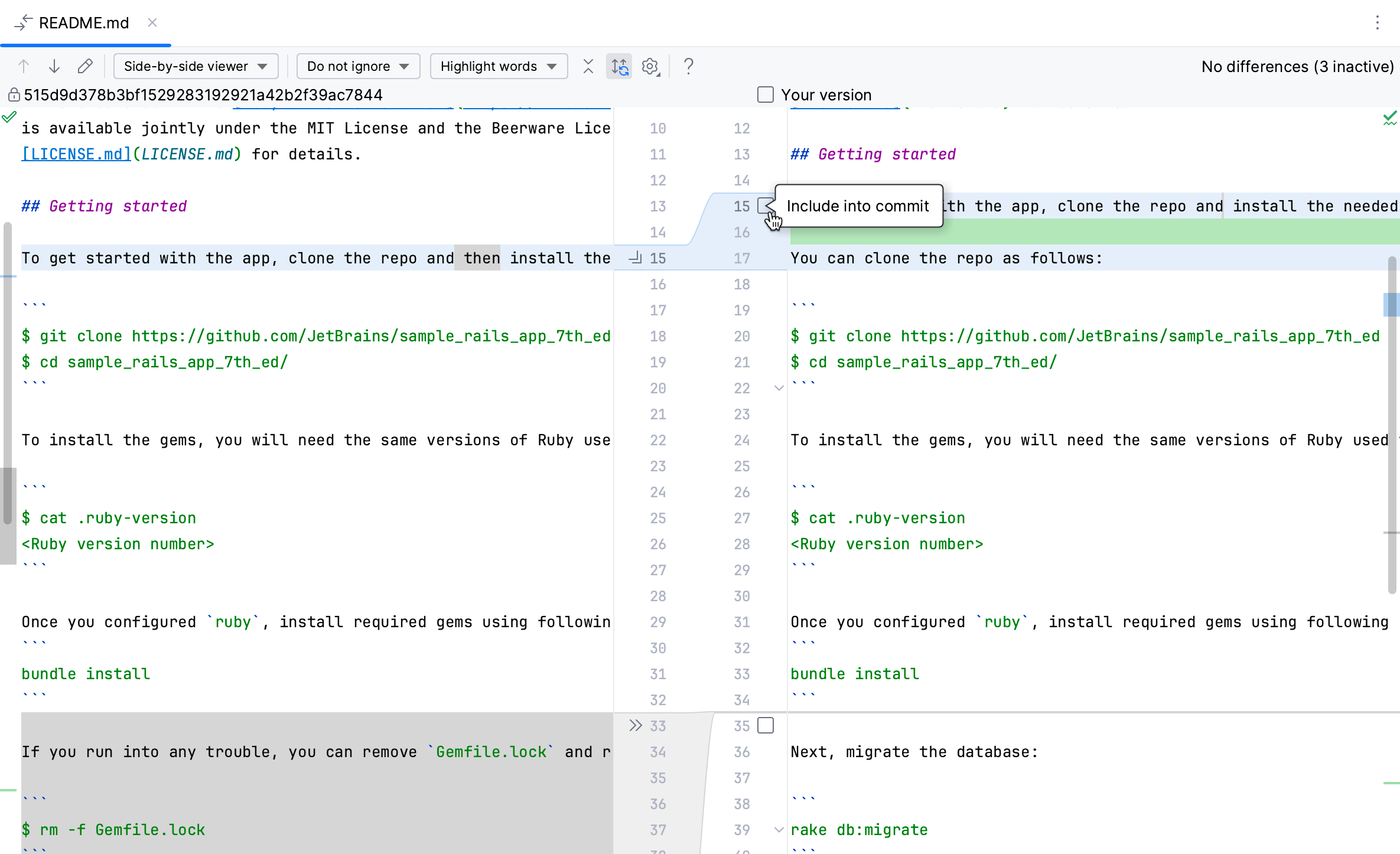Check the Include into commit checkbox at line 15
Viewport: 1400px width, 854px height.
tap(766, 206)
